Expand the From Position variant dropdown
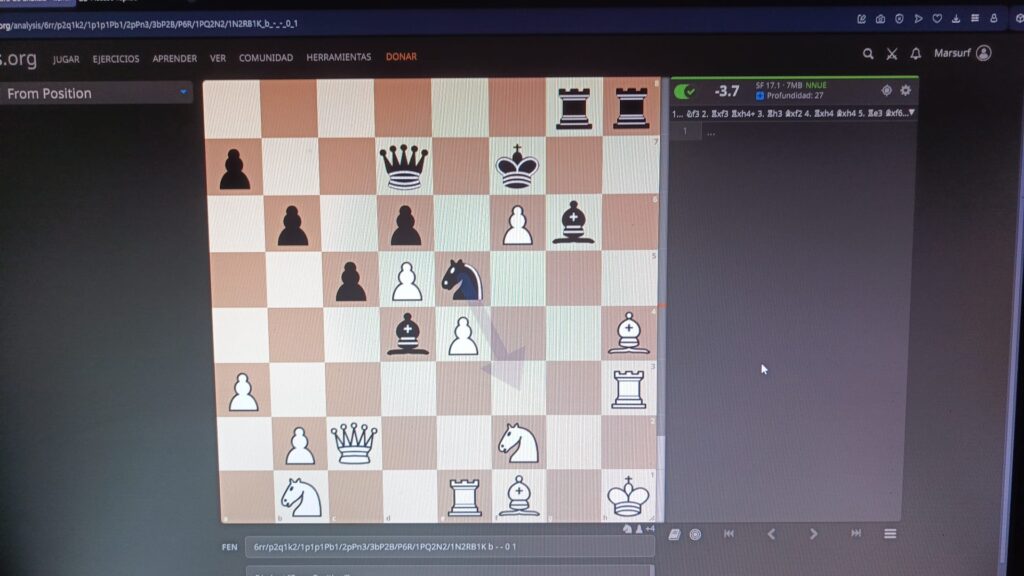The image size is (1024, 576). coord(97,93)
